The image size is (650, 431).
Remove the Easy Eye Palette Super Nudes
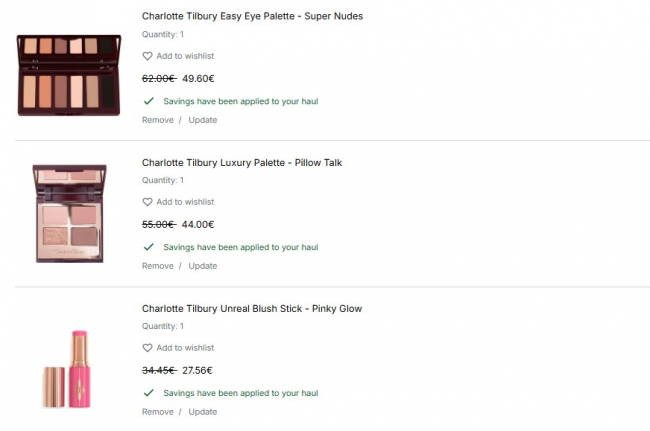(x=157, y=120)
